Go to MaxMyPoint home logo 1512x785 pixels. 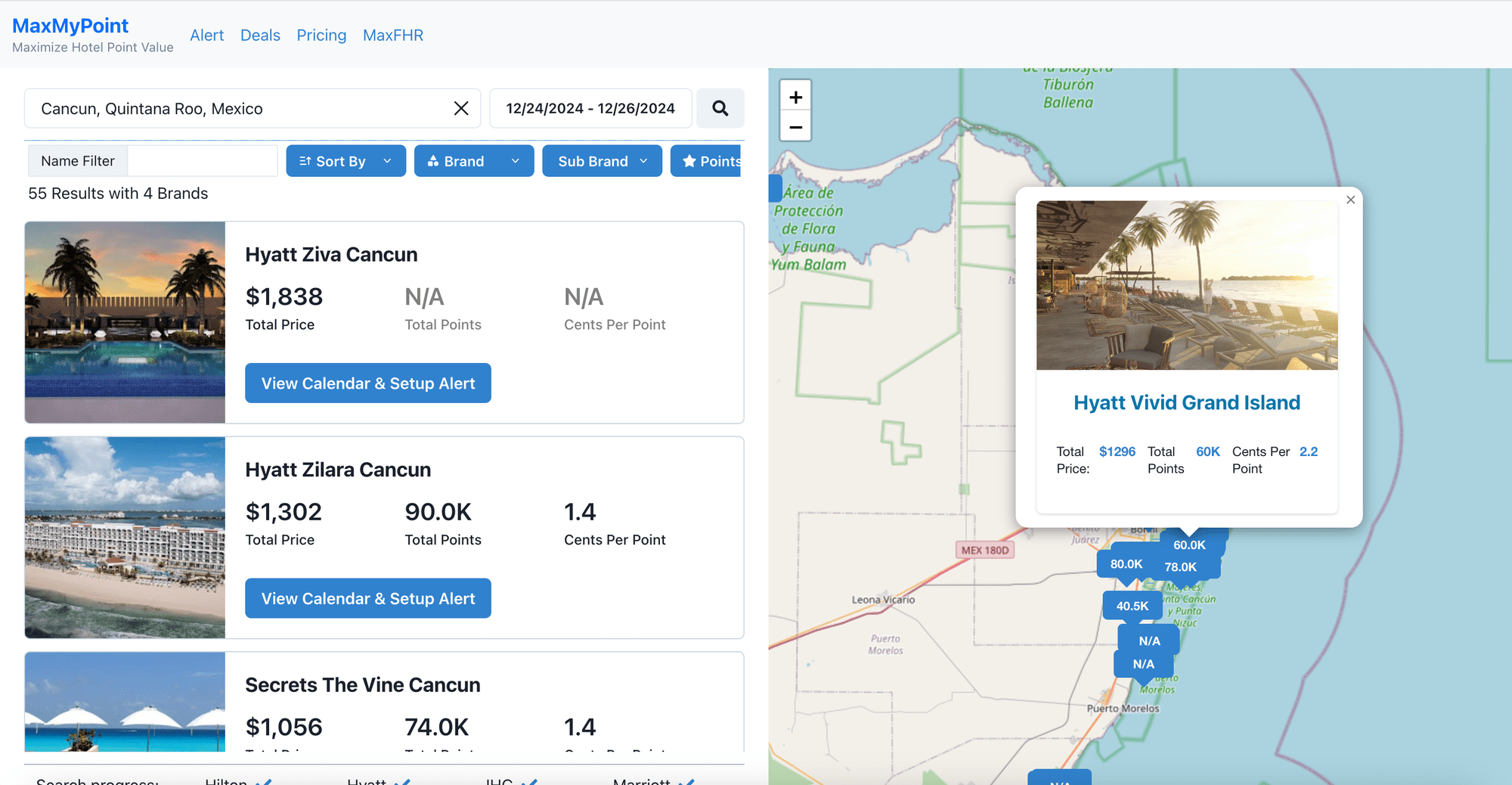[x=70, y=26]
